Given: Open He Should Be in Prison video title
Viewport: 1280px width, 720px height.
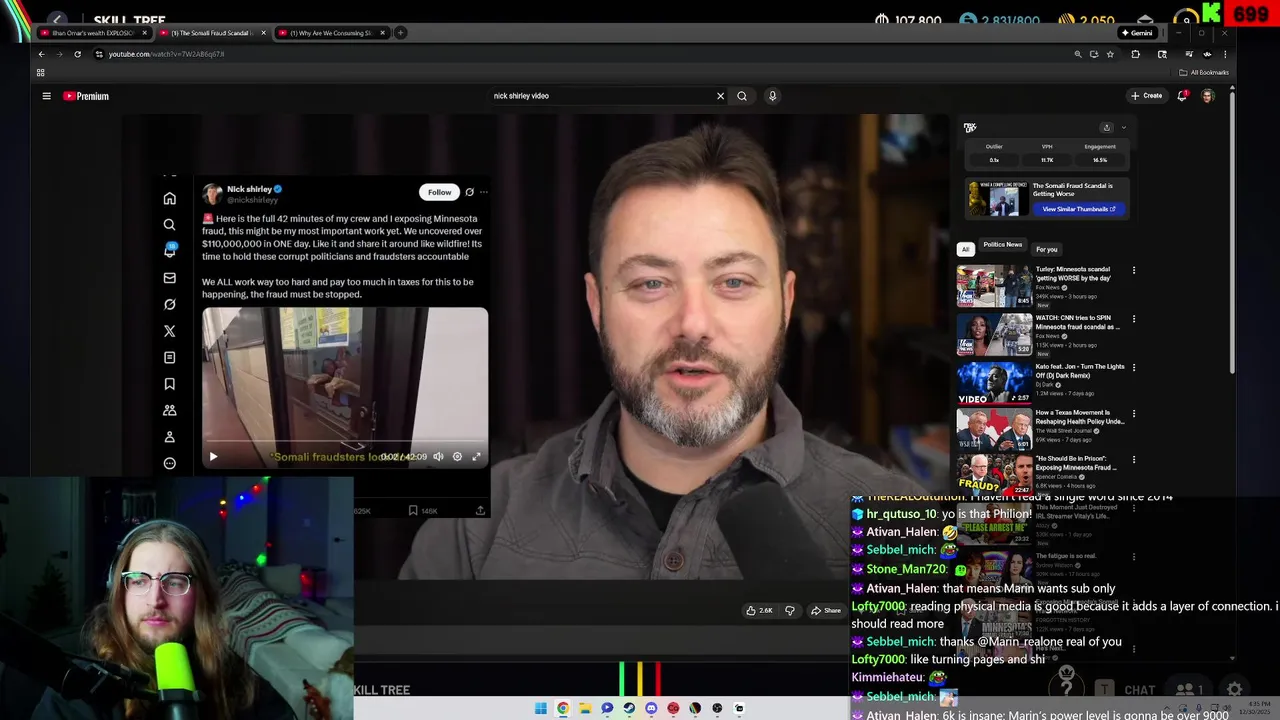Looking at the screenshot, I should pos(1076,463).
